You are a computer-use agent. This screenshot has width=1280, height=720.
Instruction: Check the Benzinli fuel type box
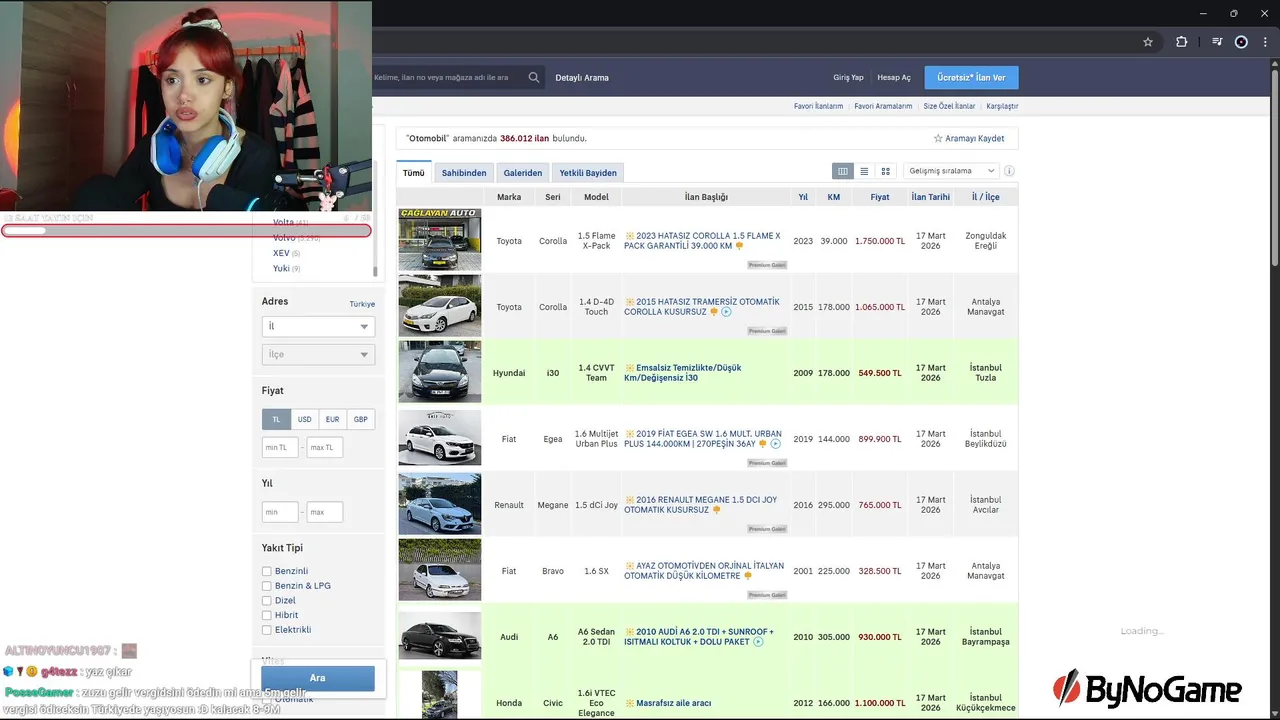click(267, 571)
